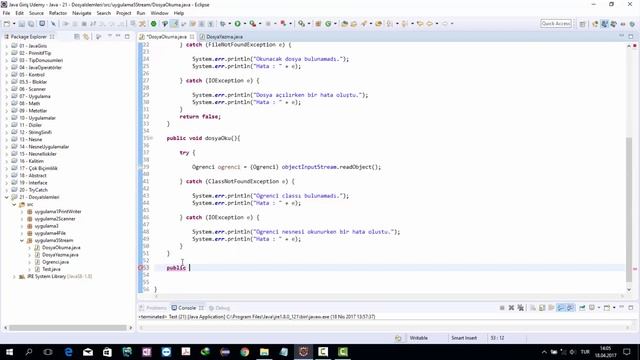640x360 pixels.
Task: Click grey Terminate square in Console toolbar
Action: (502, 308)
